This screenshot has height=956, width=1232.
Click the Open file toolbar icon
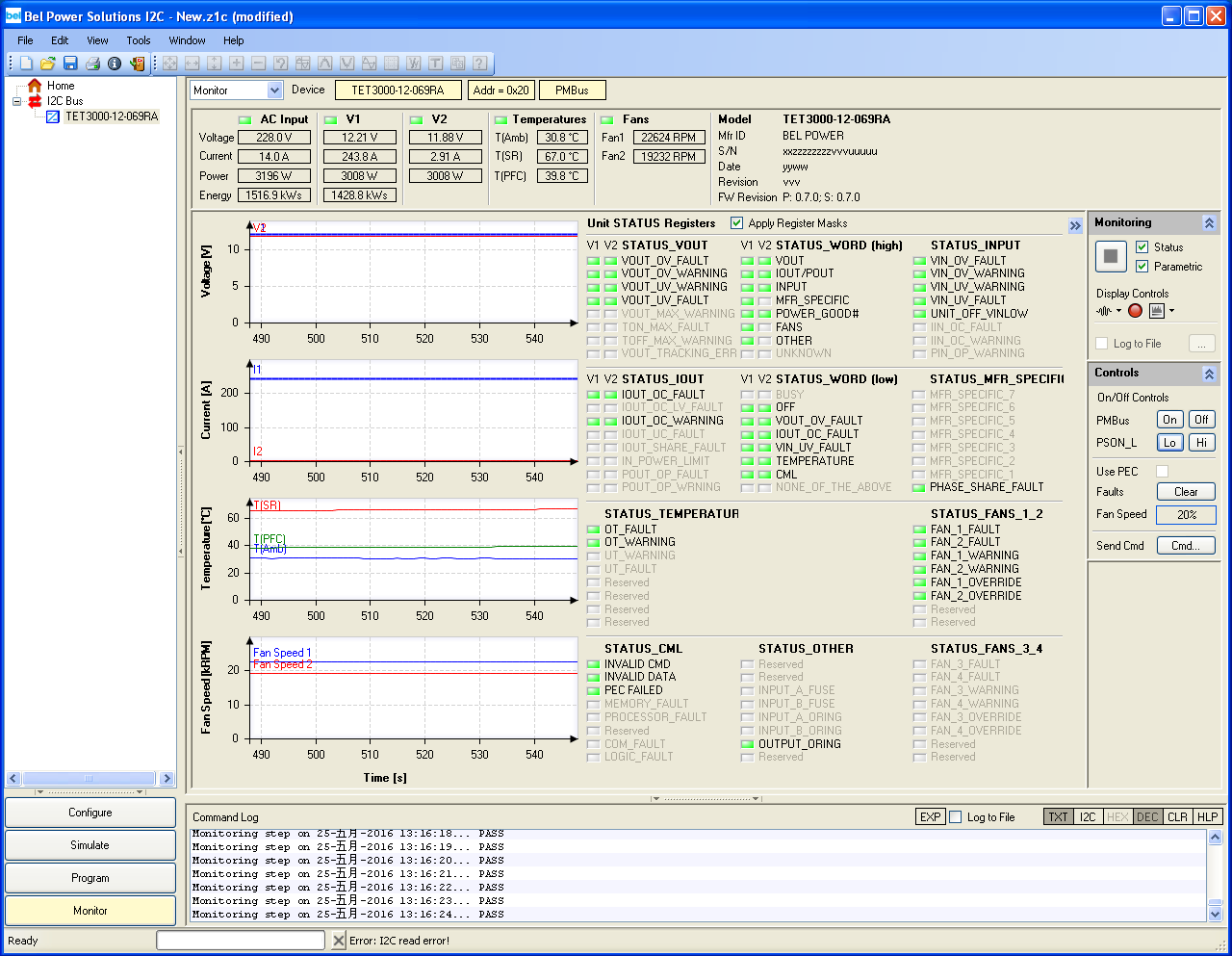pos(47,63)
